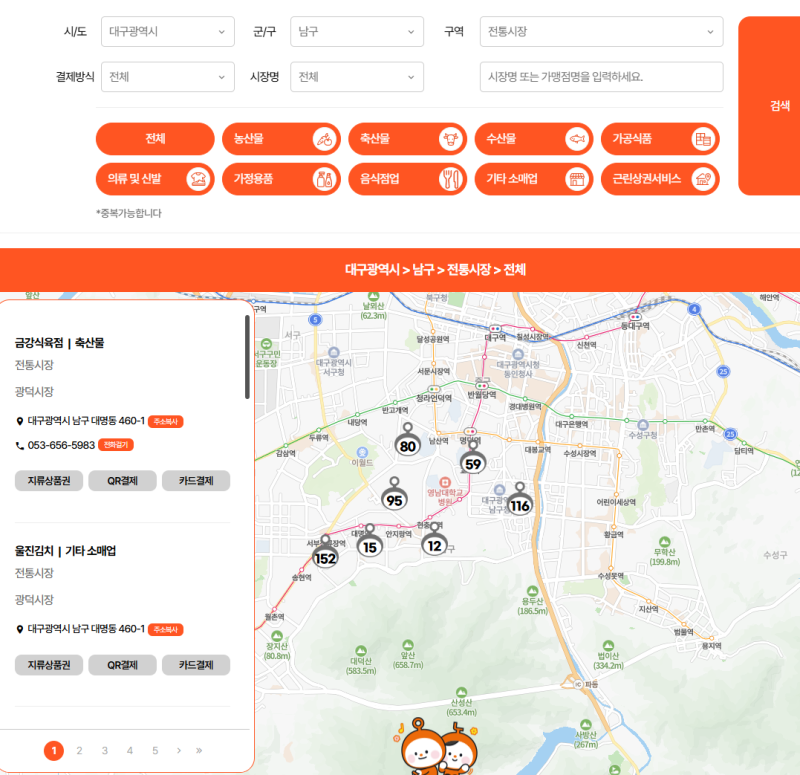Toggle the 의류 및 신발 category filter
The width and height of the screenshot is (800, 775).
point(155,179)
